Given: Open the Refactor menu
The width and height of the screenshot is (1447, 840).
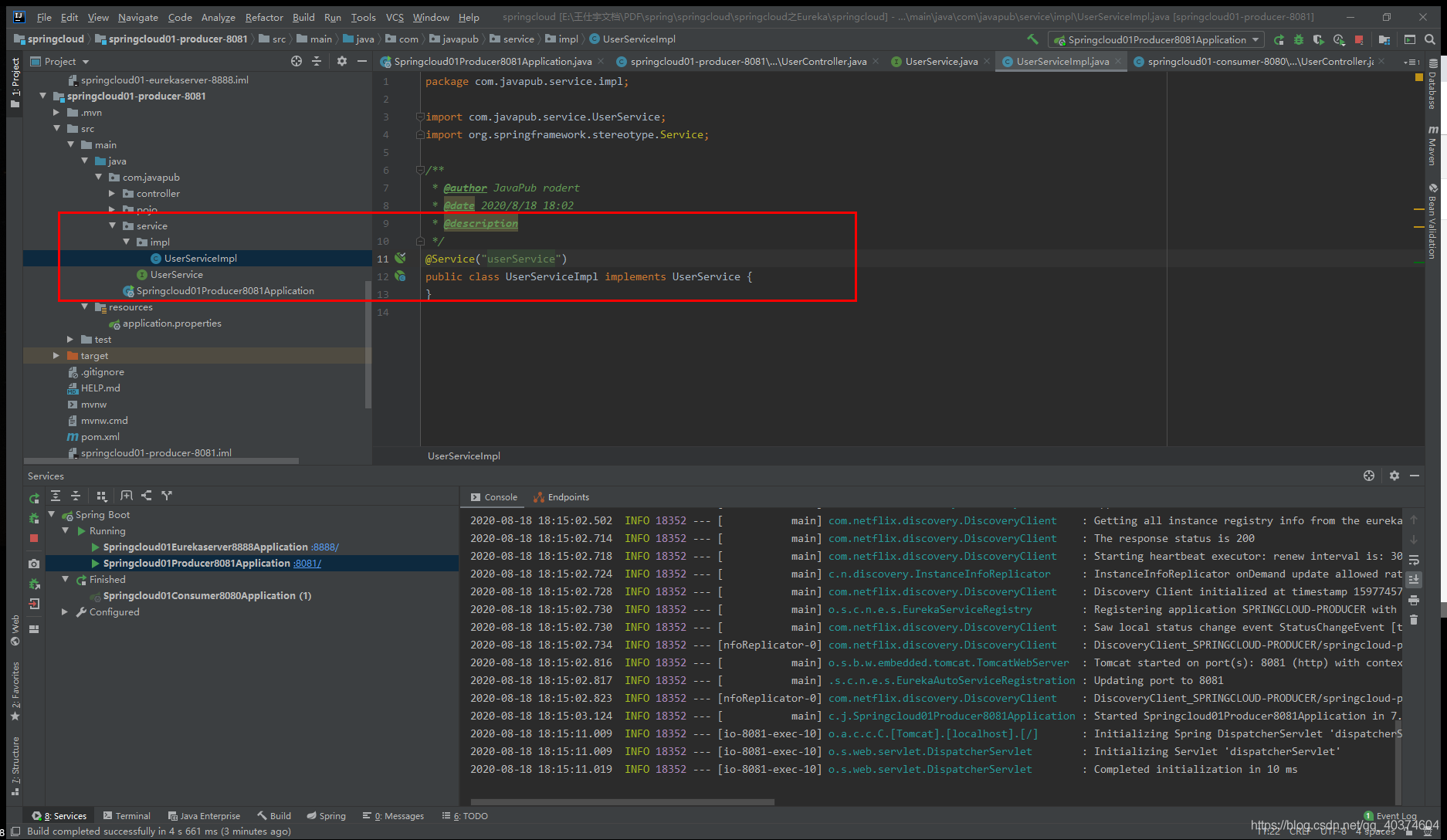Looking at the screenshot, I should pos(264,17).
